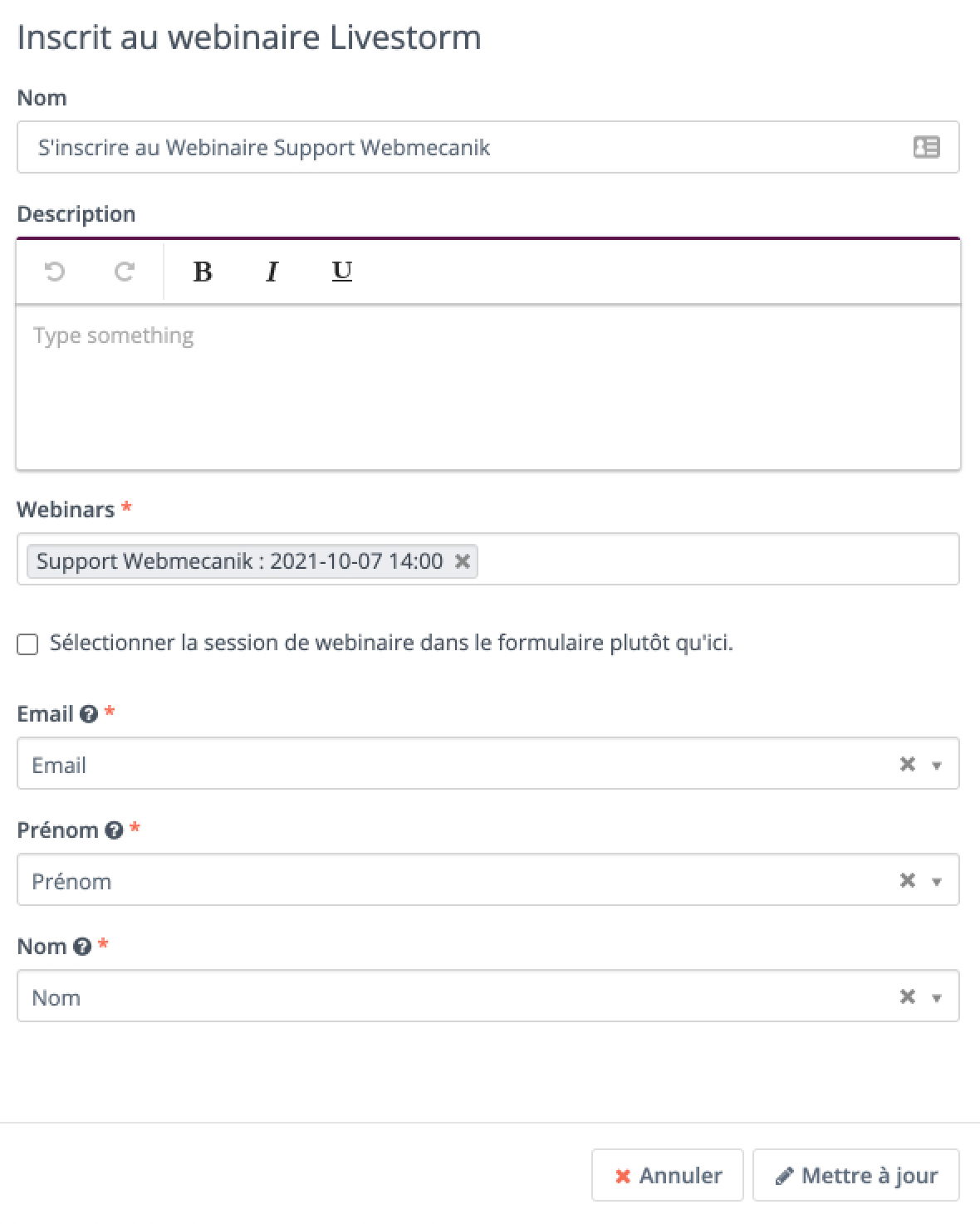Enable selecting webinar session in the form

27,644
